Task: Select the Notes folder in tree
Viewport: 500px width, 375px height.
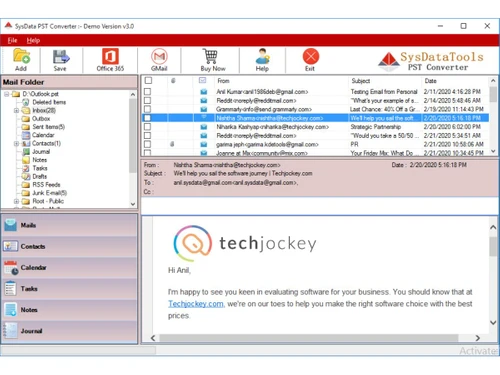Action: 39,160
